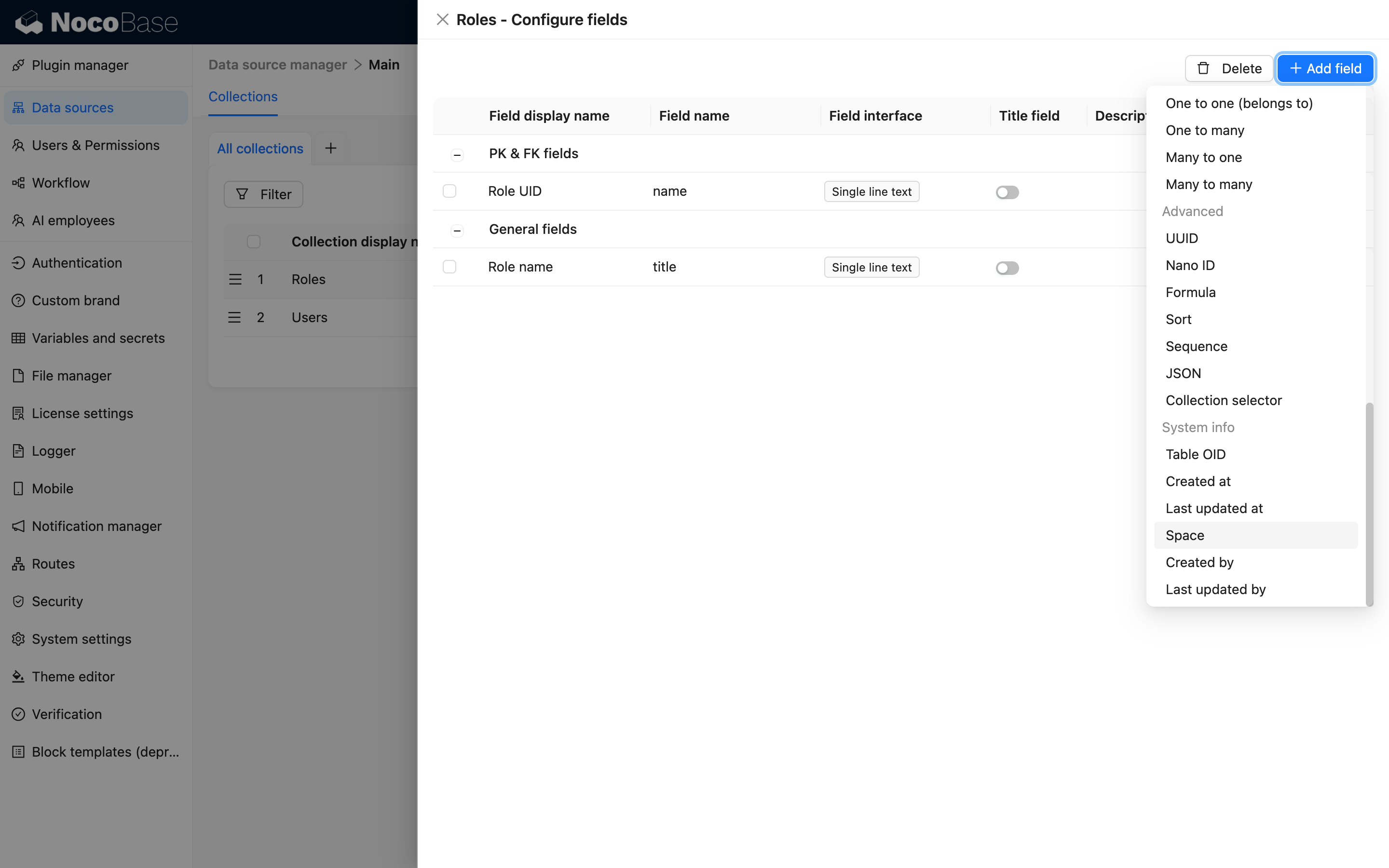Click the Security shield icon

coord(18,601)
